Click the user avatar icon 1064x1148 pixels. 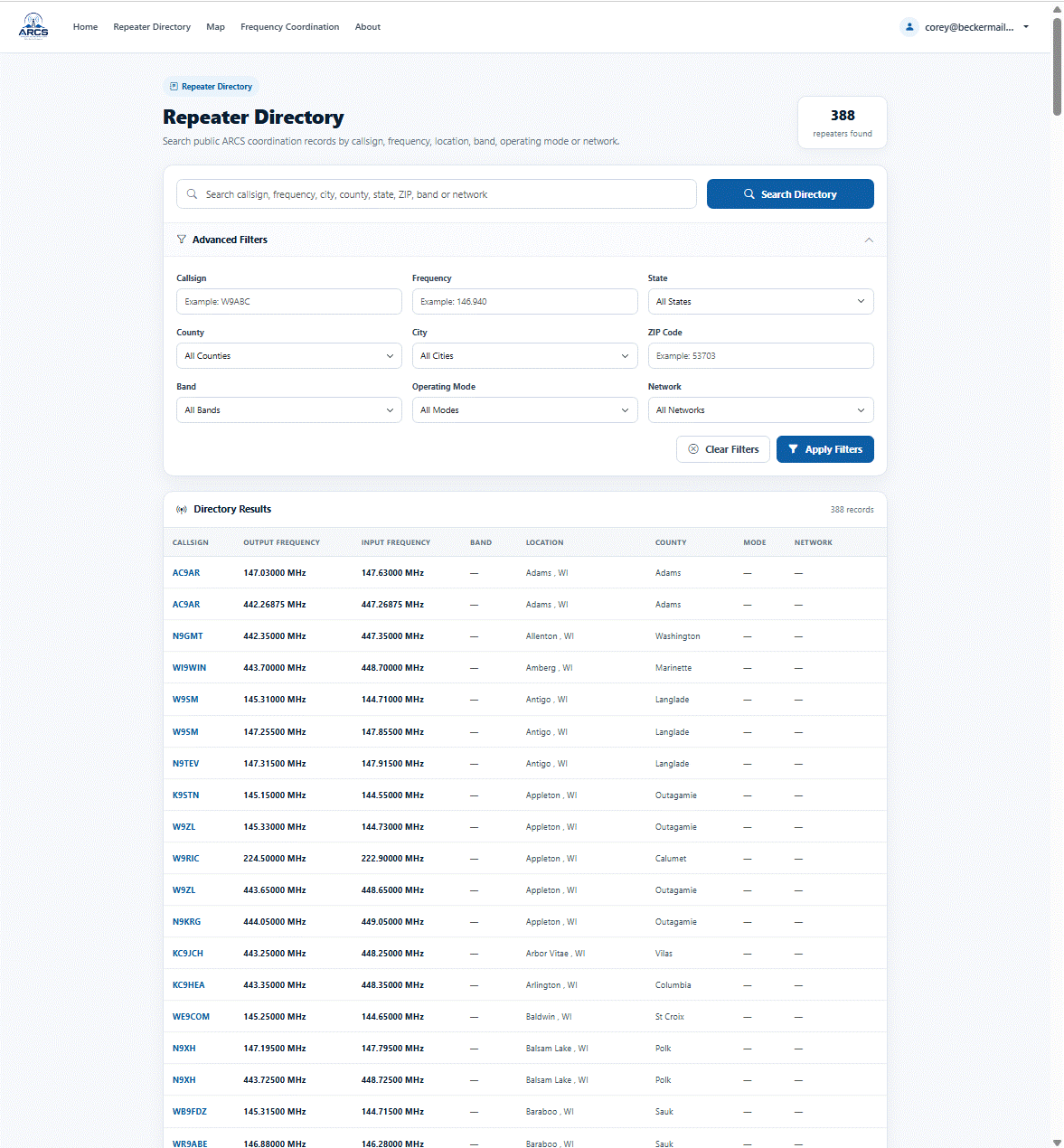click(909, 27)
